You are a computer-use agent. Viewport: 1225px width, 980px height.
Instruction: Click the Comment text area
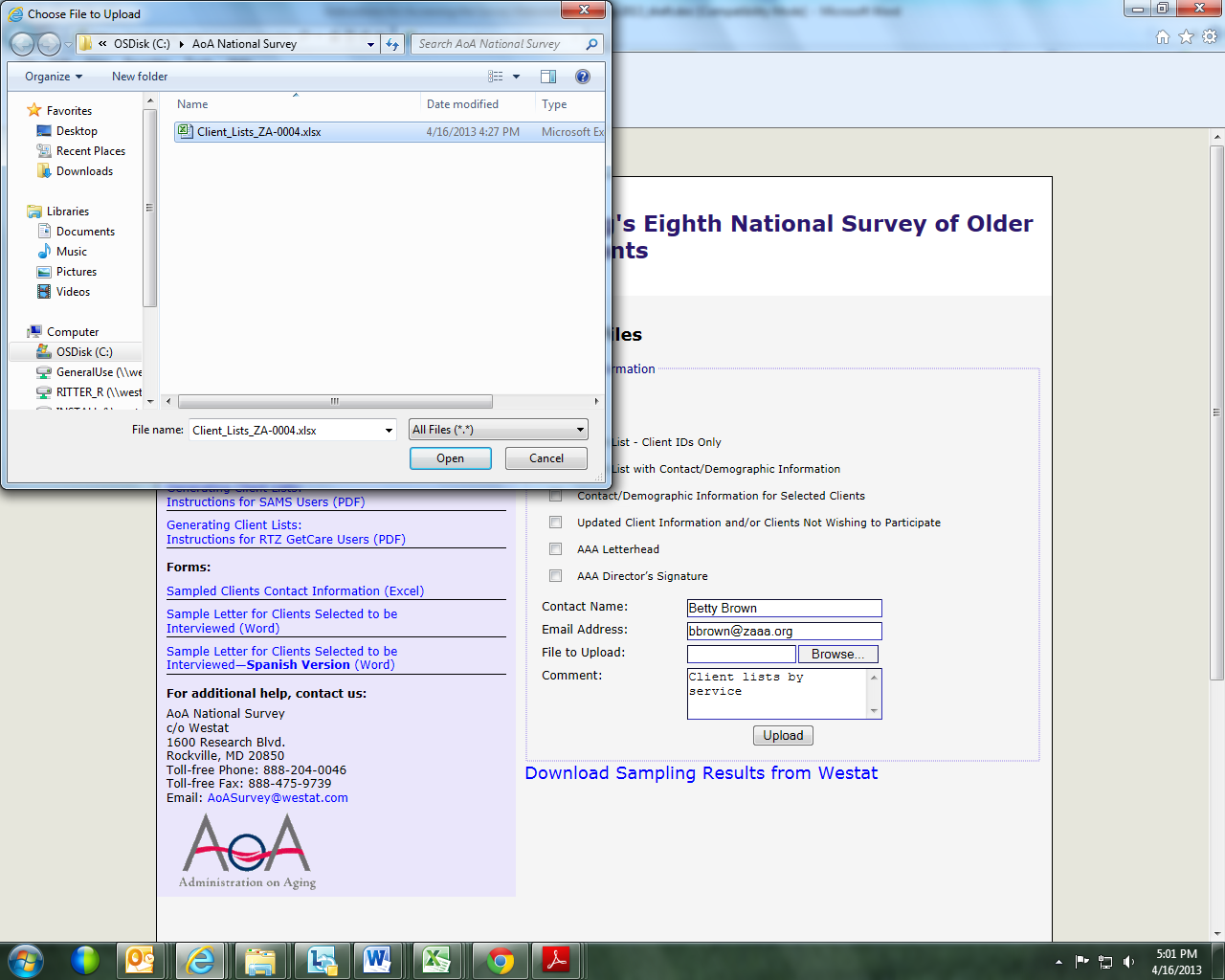pyautogui.click(x=777, y=693)
